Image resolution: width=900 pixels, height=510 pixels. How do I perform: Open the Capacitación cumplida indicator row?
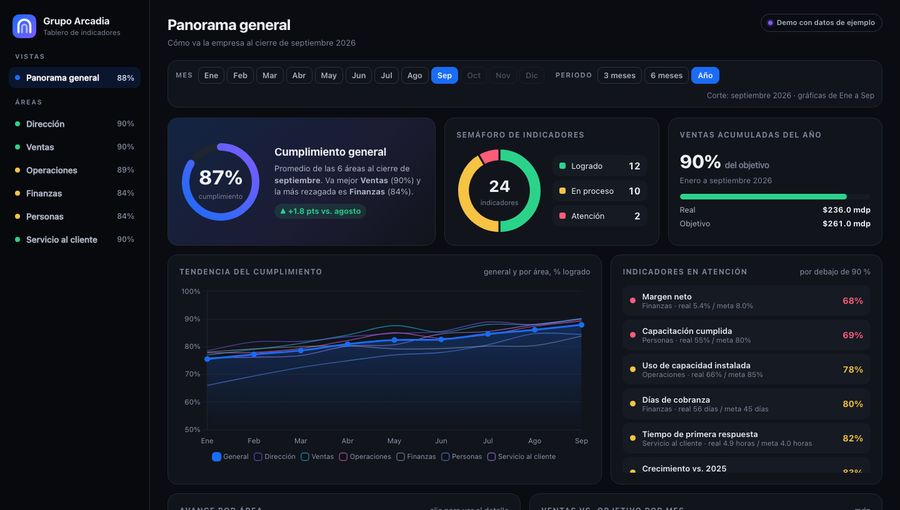pos(746,335)
